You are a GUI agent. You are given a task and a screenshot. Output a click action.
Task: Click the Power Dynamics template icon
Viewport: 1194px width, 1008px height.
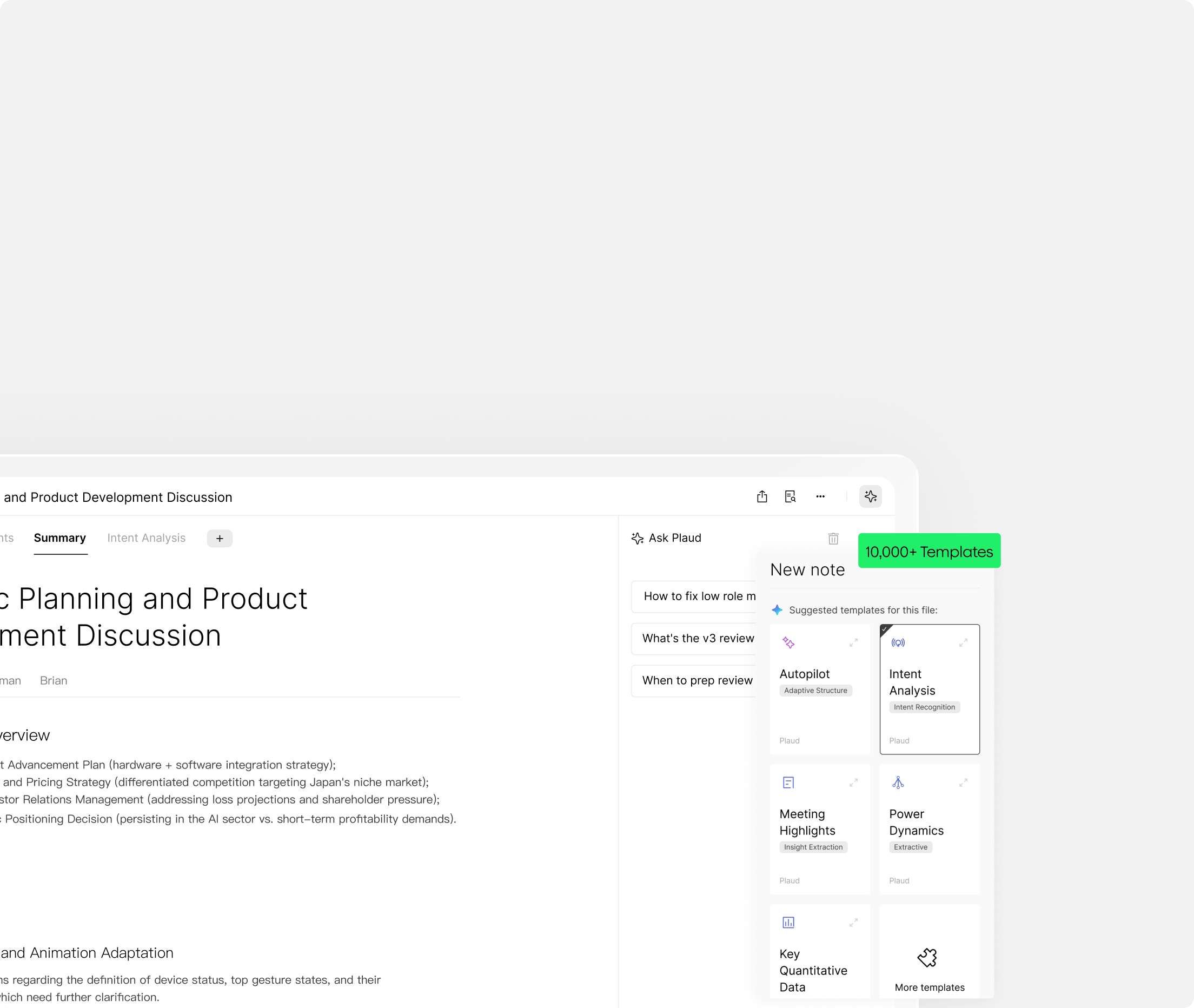pyautogui.click(x=898, y=782)
